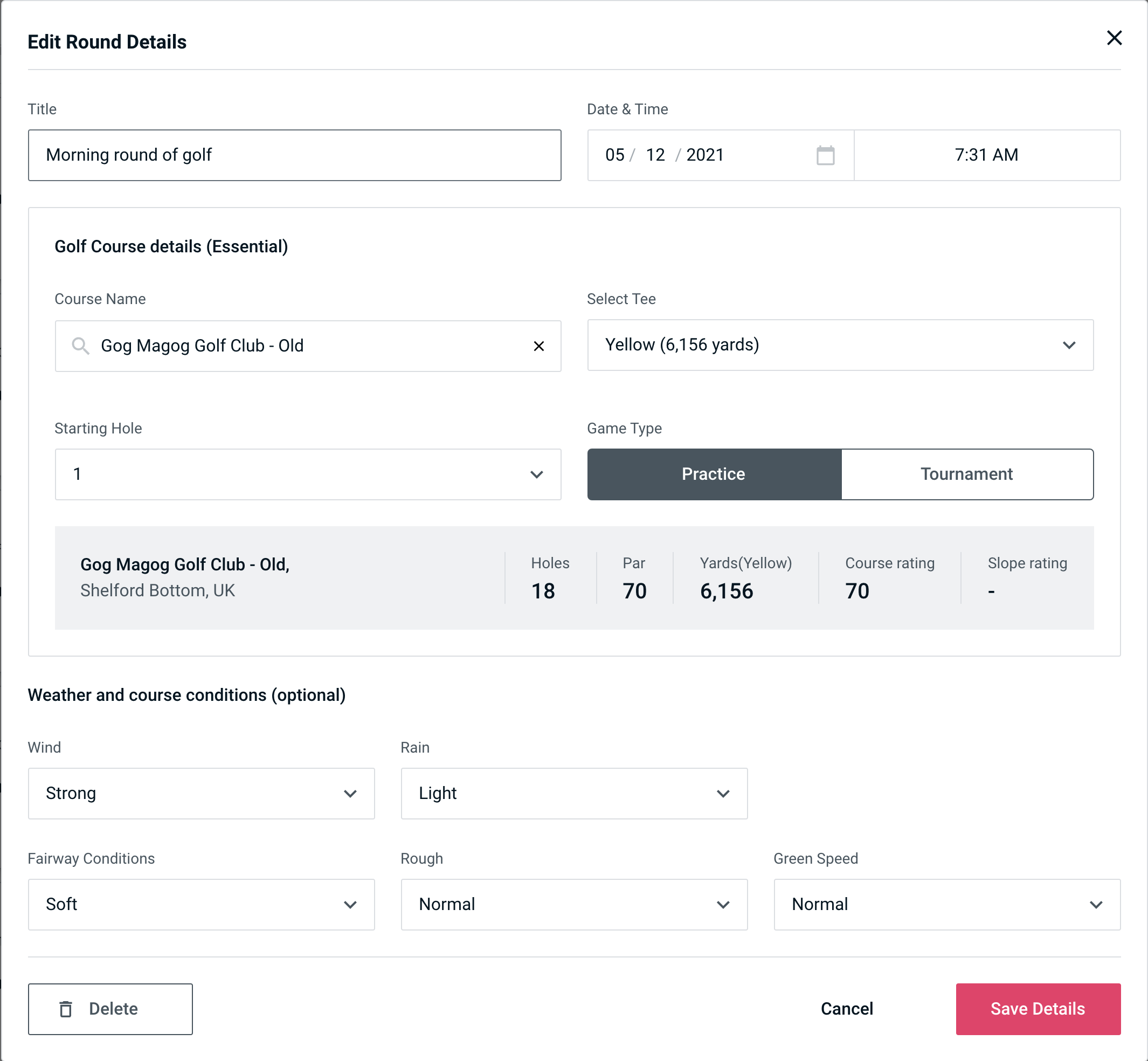Click the calendar icon for date picker
Image resolution: width=1148 pixels, height=1061 pixels.
(826, 155)
